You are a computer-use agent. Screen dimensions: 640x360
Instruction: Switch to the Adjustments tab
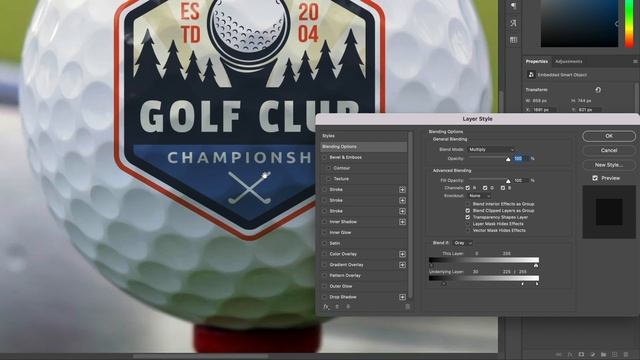tap(569, 61)
